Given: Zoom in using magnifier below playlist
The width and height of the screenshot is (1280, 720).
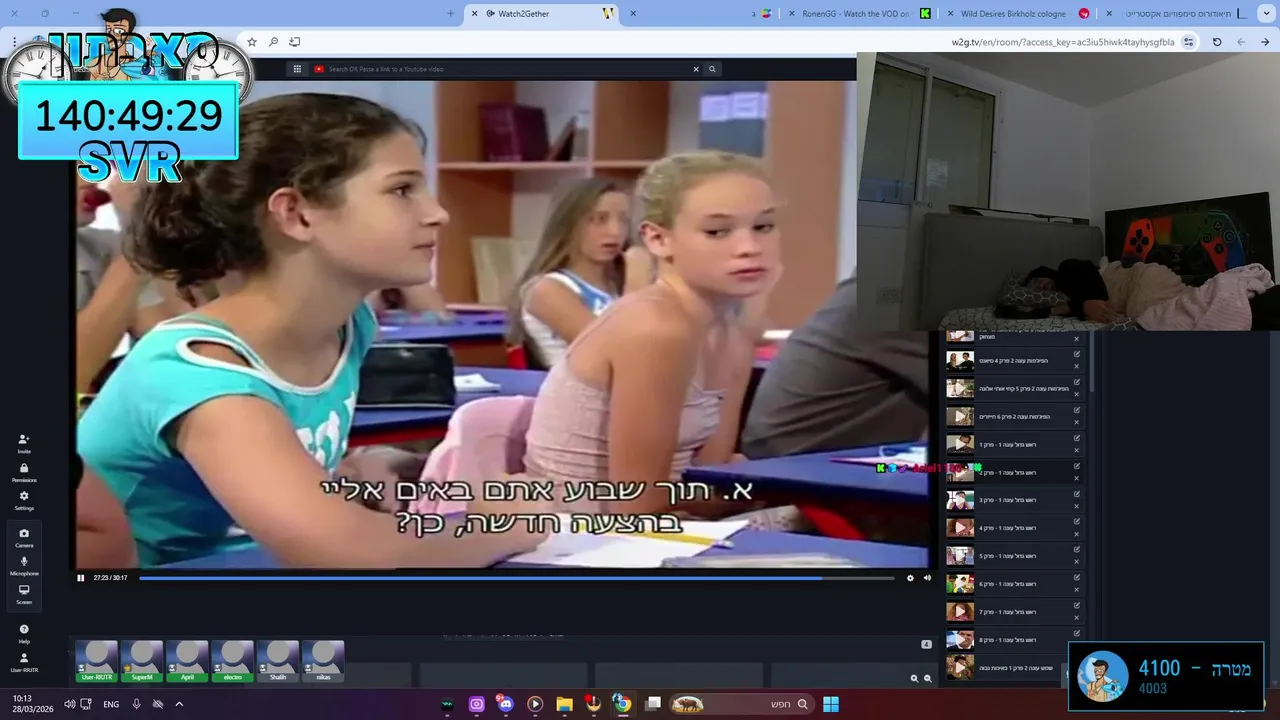Looking at the screenshot, I should point(914,678).
